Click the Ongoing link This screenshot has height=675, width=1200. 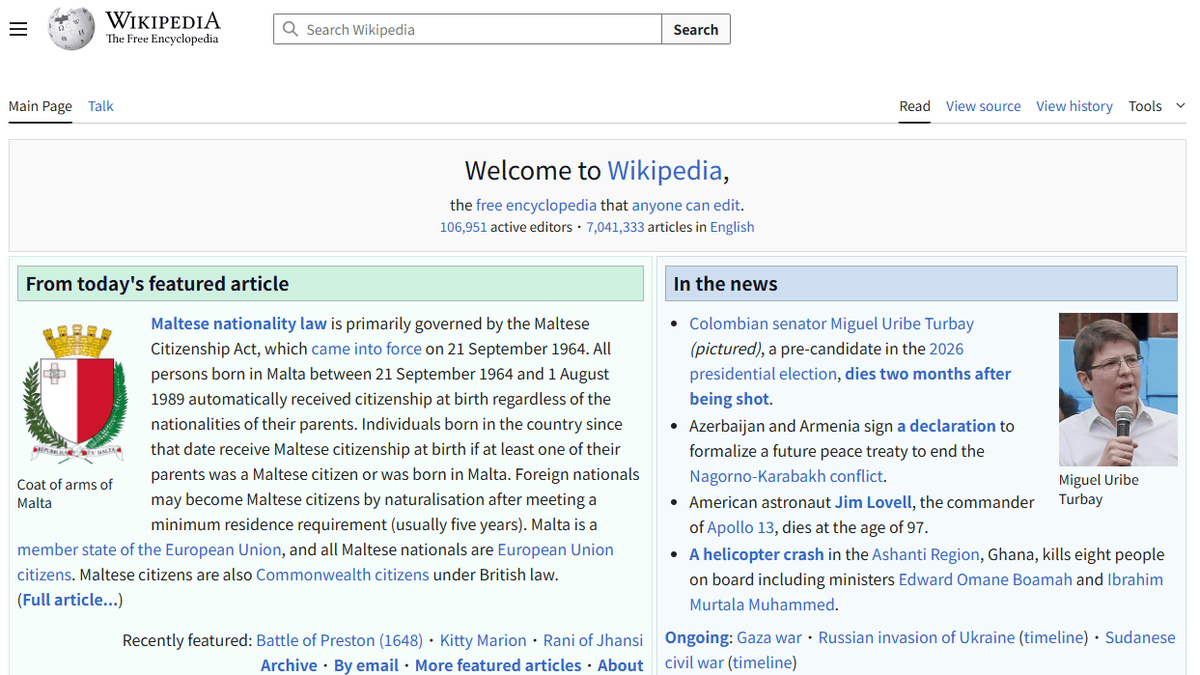coord(696,637)
